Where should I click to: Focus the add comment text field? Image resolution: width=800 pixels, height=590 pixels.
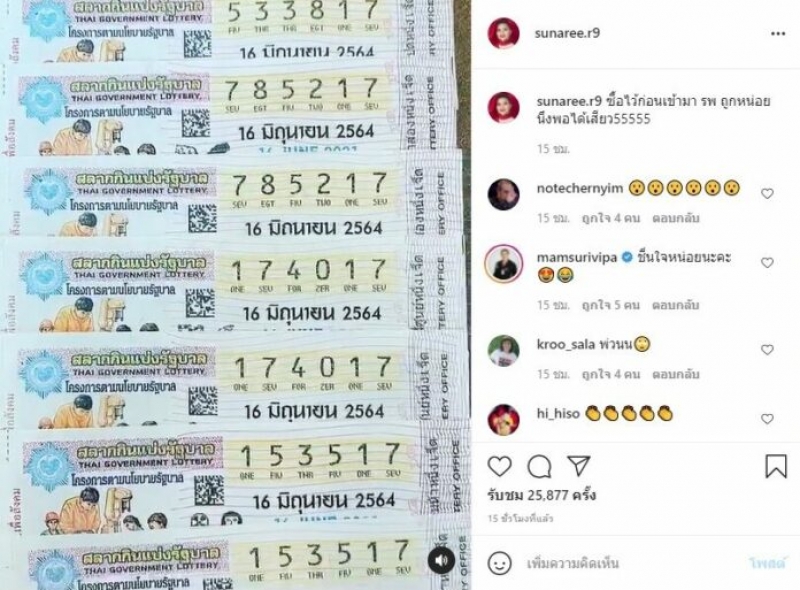633,563
